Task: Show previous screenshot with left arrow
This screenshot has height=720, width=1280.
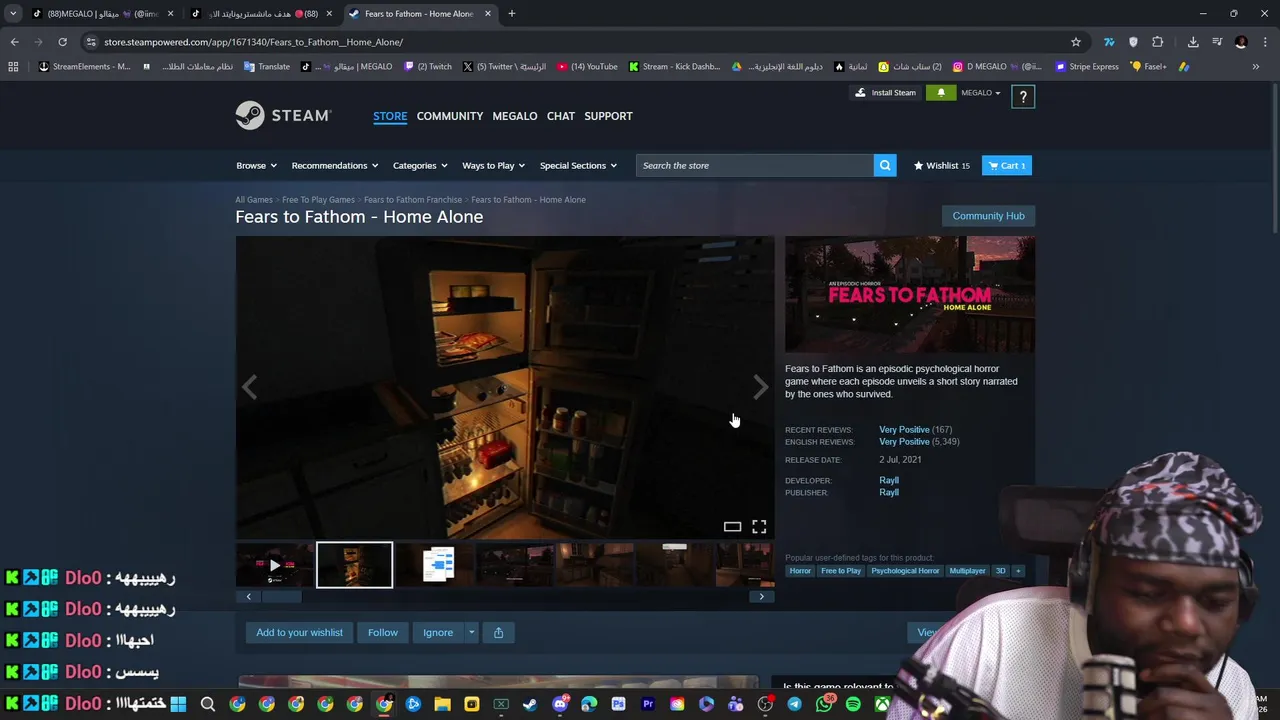Action: point(249,387)
